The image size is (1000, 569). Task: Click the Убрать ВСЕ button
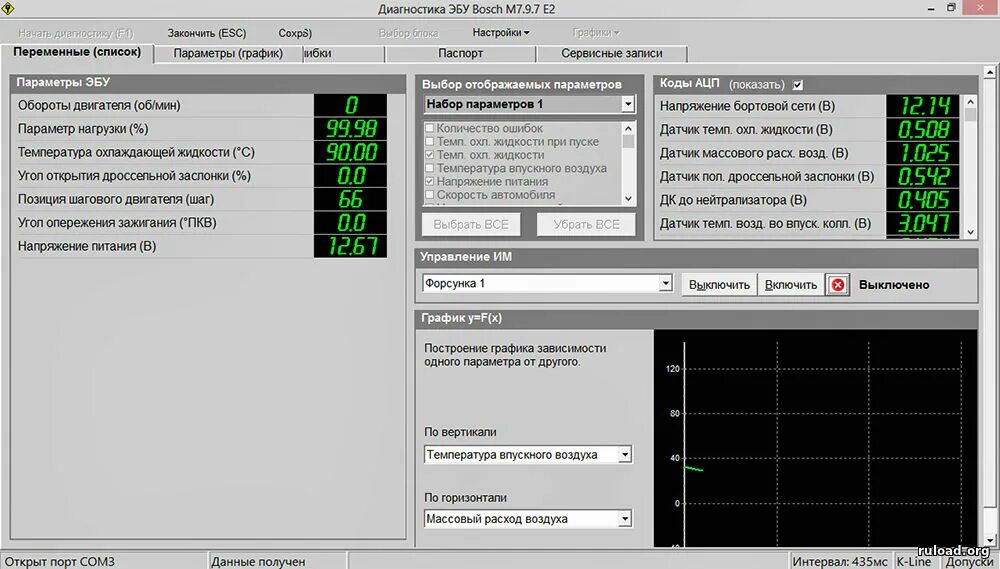click(x=587, y=225)
